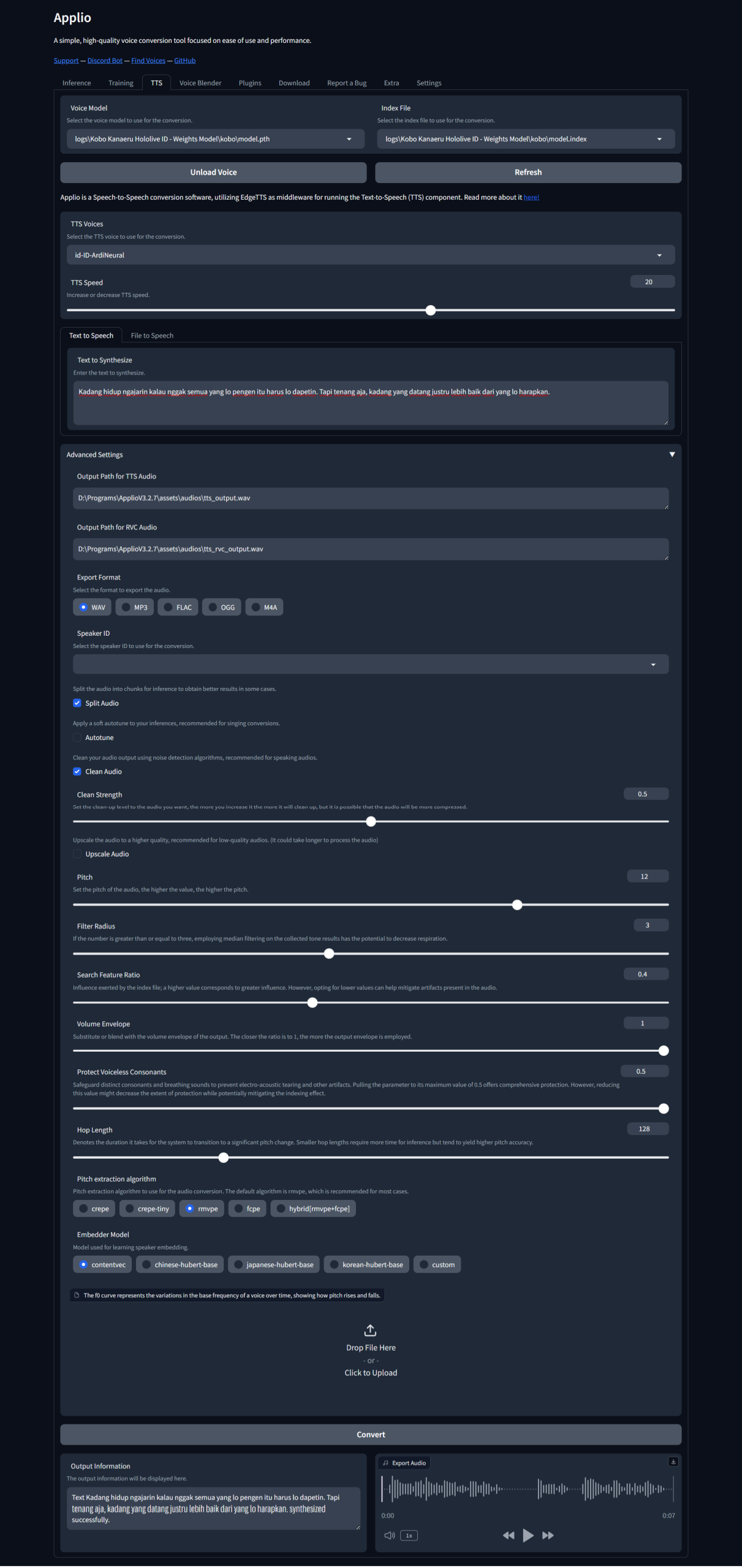Select MP3 export format

[x=135, y=607]
